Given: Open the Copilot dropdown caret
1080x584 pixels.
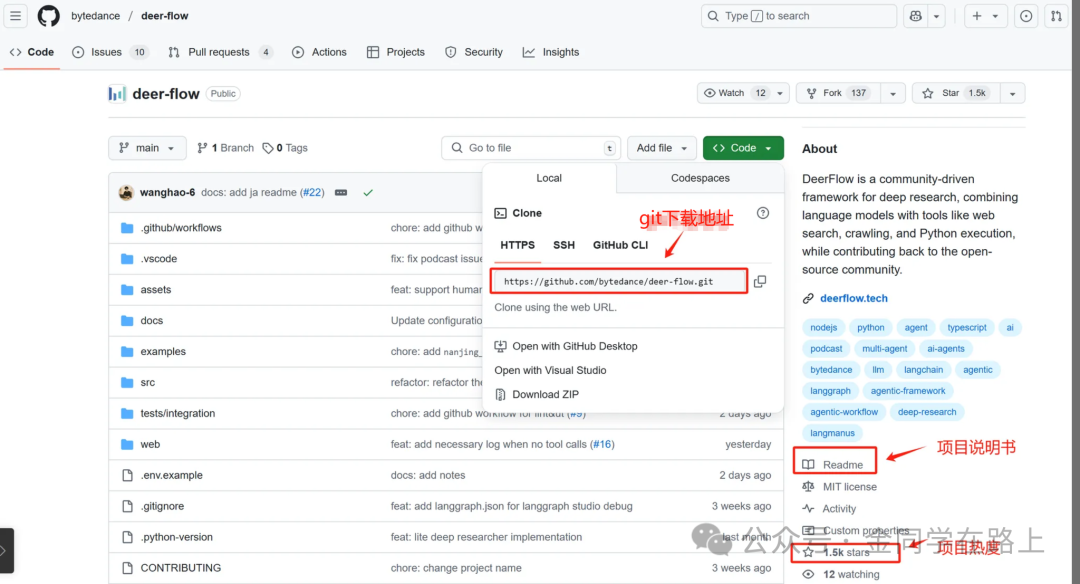Looking at the screenshot, I should (x=936, y=16).
